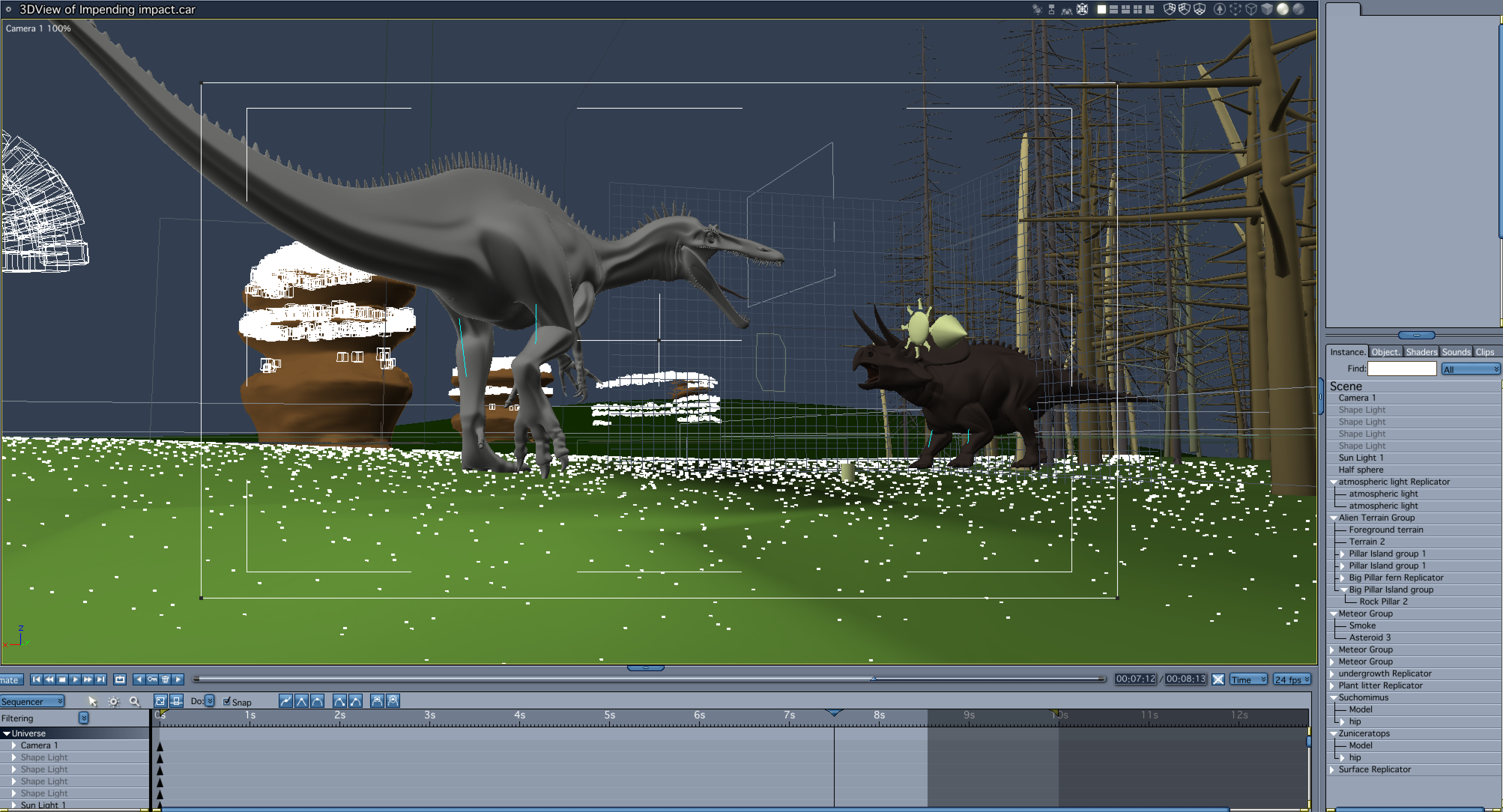The height and width of the screenshot is (812, 1503).
Task: Enable wireframe cube display mode
Action: click(1252, 9)
